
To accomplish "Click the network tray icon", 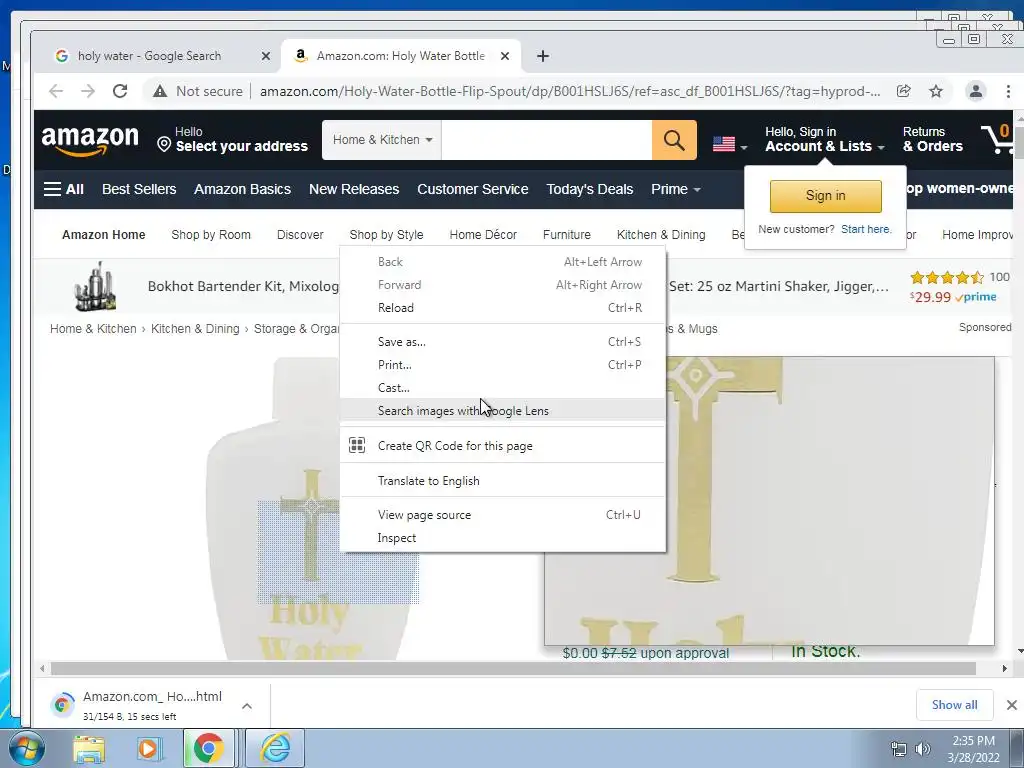I will click(899, 749).
